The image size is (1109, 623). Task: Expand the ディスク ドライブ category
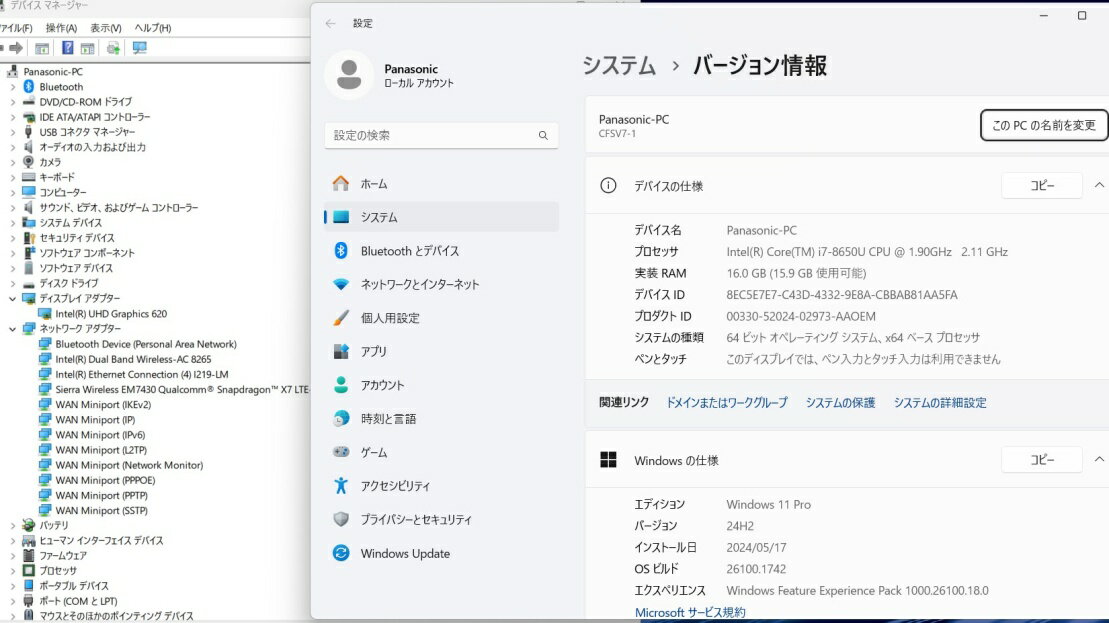pyautogui.click(x=13, y=283)
